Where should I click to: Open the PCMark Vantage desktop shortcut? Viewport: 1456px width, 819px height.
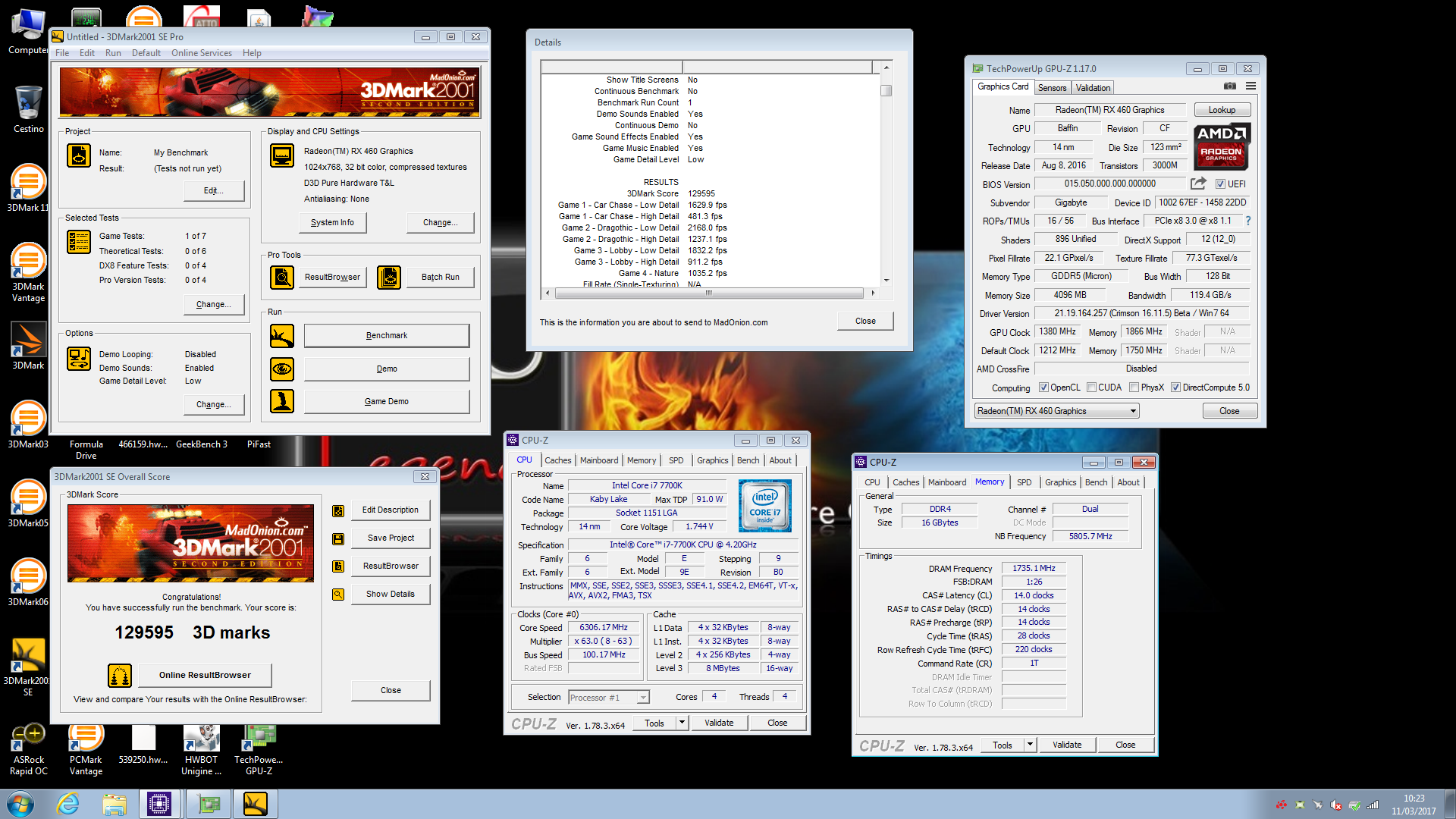pos(86,749)
